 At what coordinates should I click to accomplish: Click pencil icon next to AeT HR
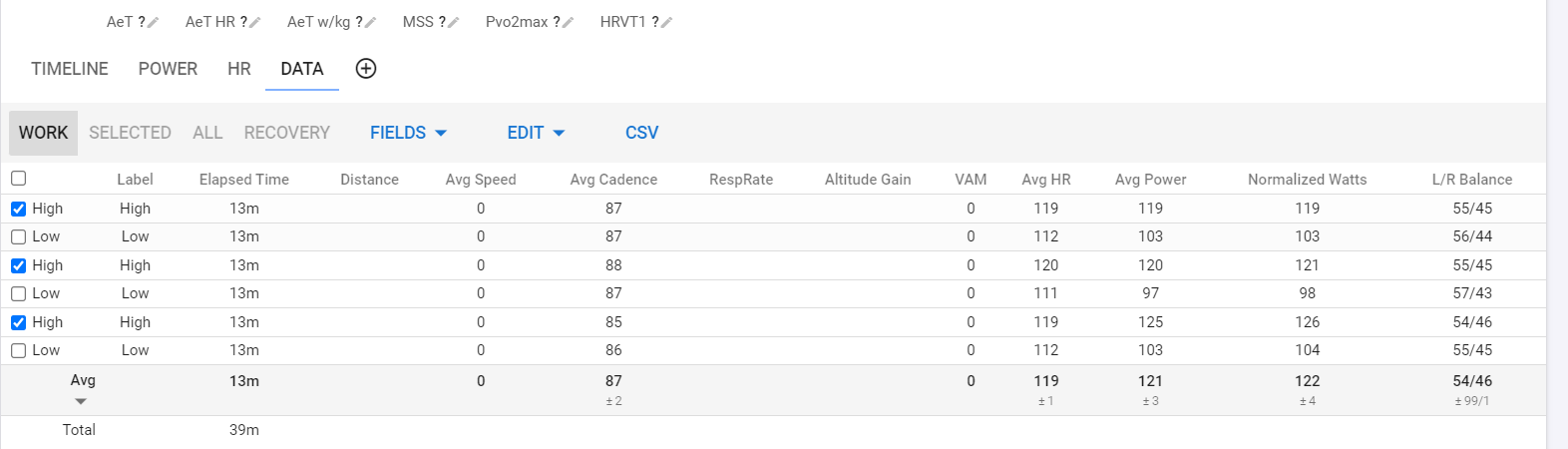click(x=255, y=22)
